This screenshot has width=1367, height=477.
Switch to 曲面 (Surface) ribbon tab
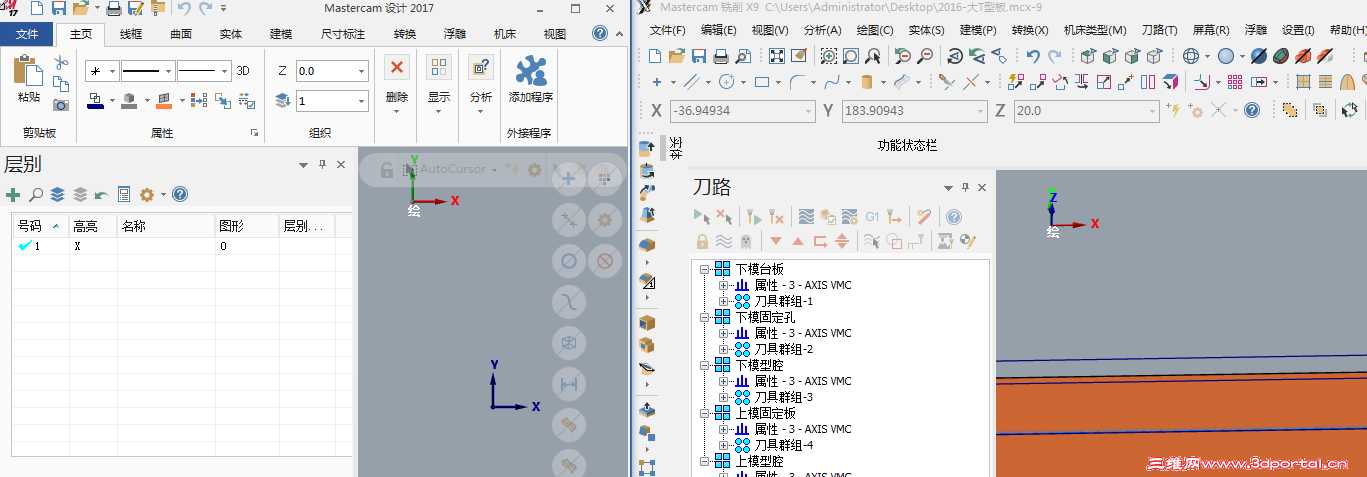pos(181,34)
